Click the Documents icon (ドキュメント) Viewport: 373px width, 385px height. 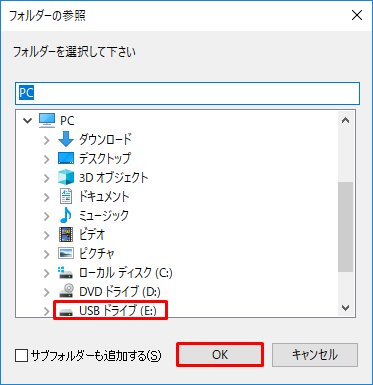coord(66,196)
